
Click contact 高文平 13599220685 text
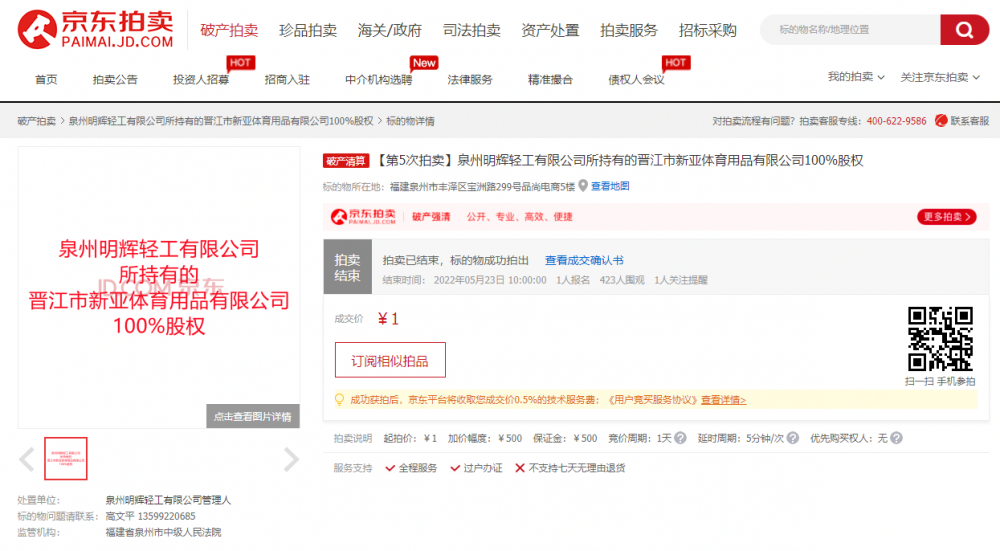pyautogui.click(x=151, y=516)
